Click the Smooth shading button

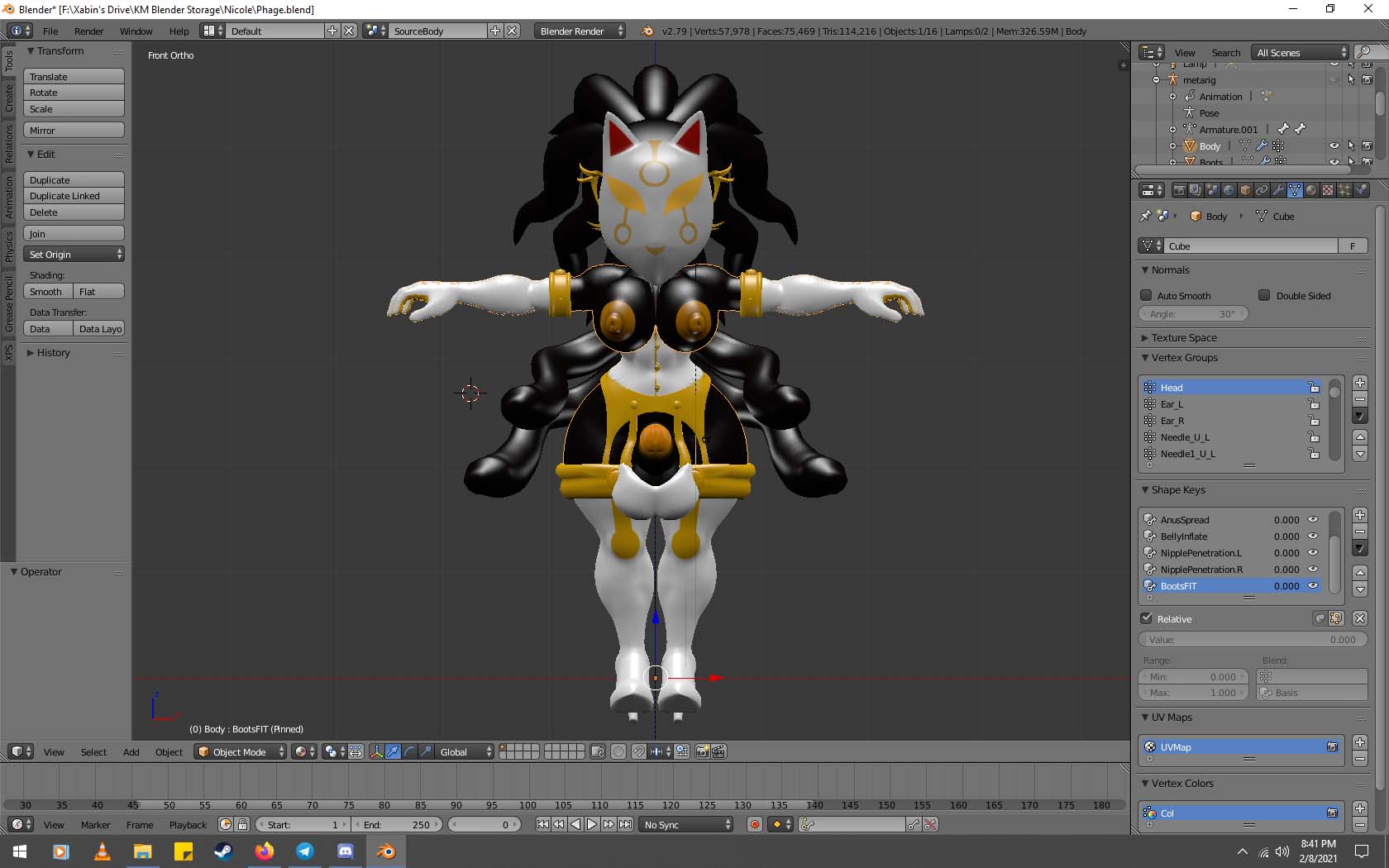pyautogui.click(x=47, y=292)
